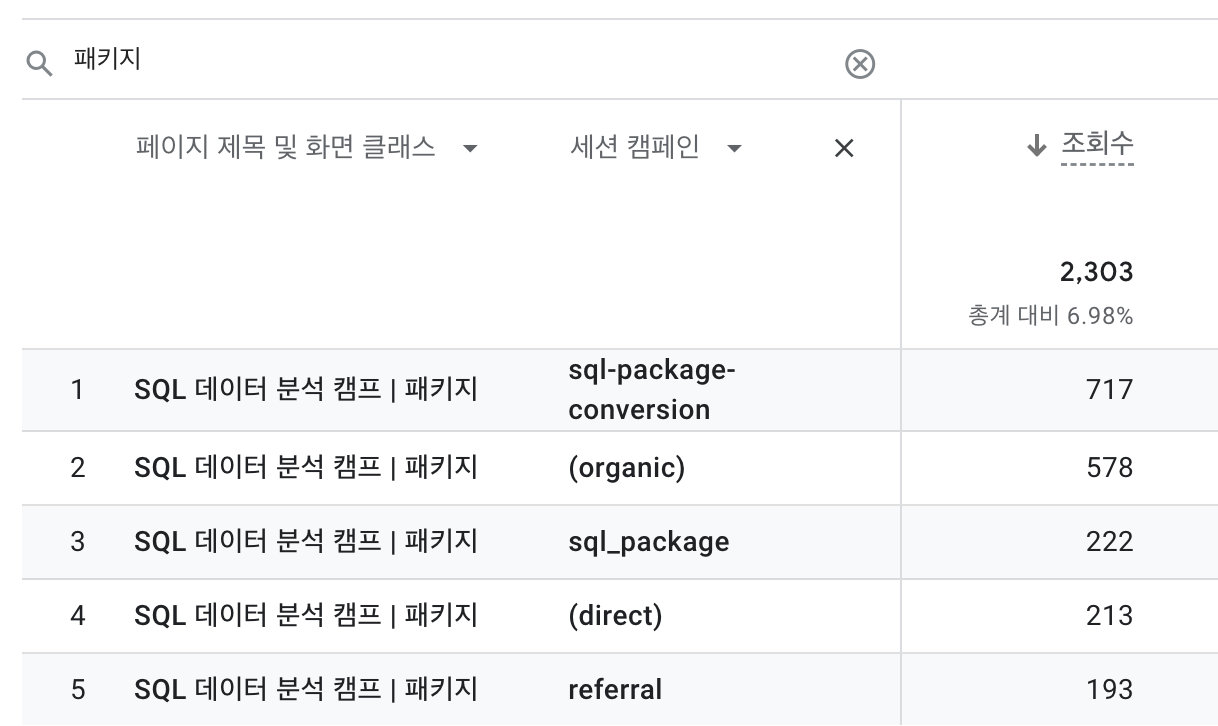The width and height of the screenshot is (1218, 726).
Task: Click the 717 views value
Action: pos(1110,389)
